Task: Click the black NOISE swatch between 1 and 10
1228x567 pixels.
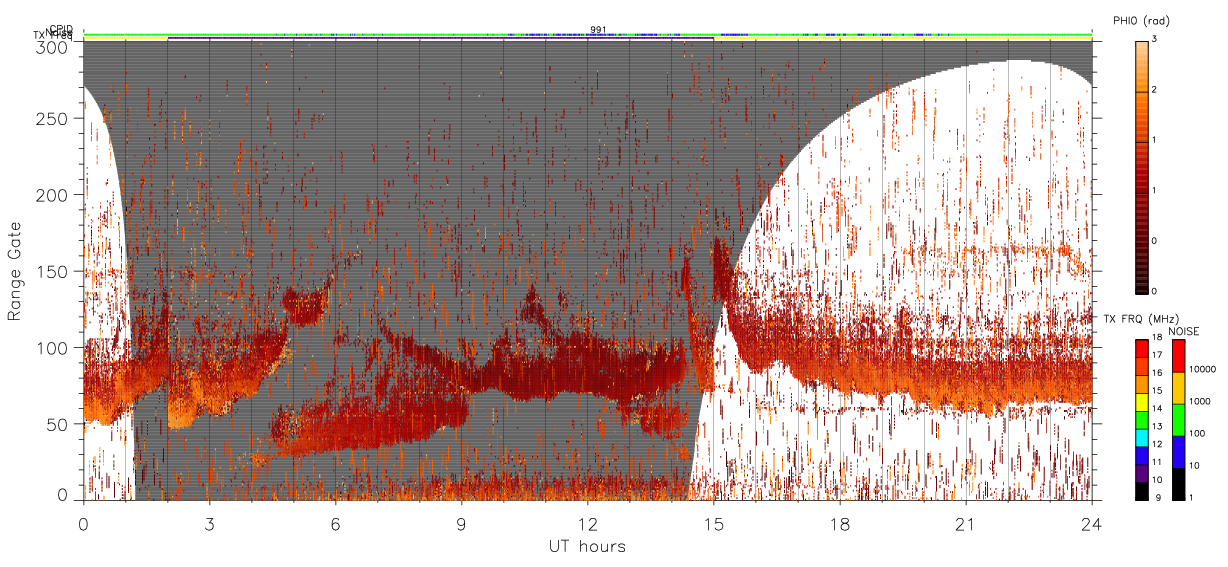Action: click(x=1178, y=484)
